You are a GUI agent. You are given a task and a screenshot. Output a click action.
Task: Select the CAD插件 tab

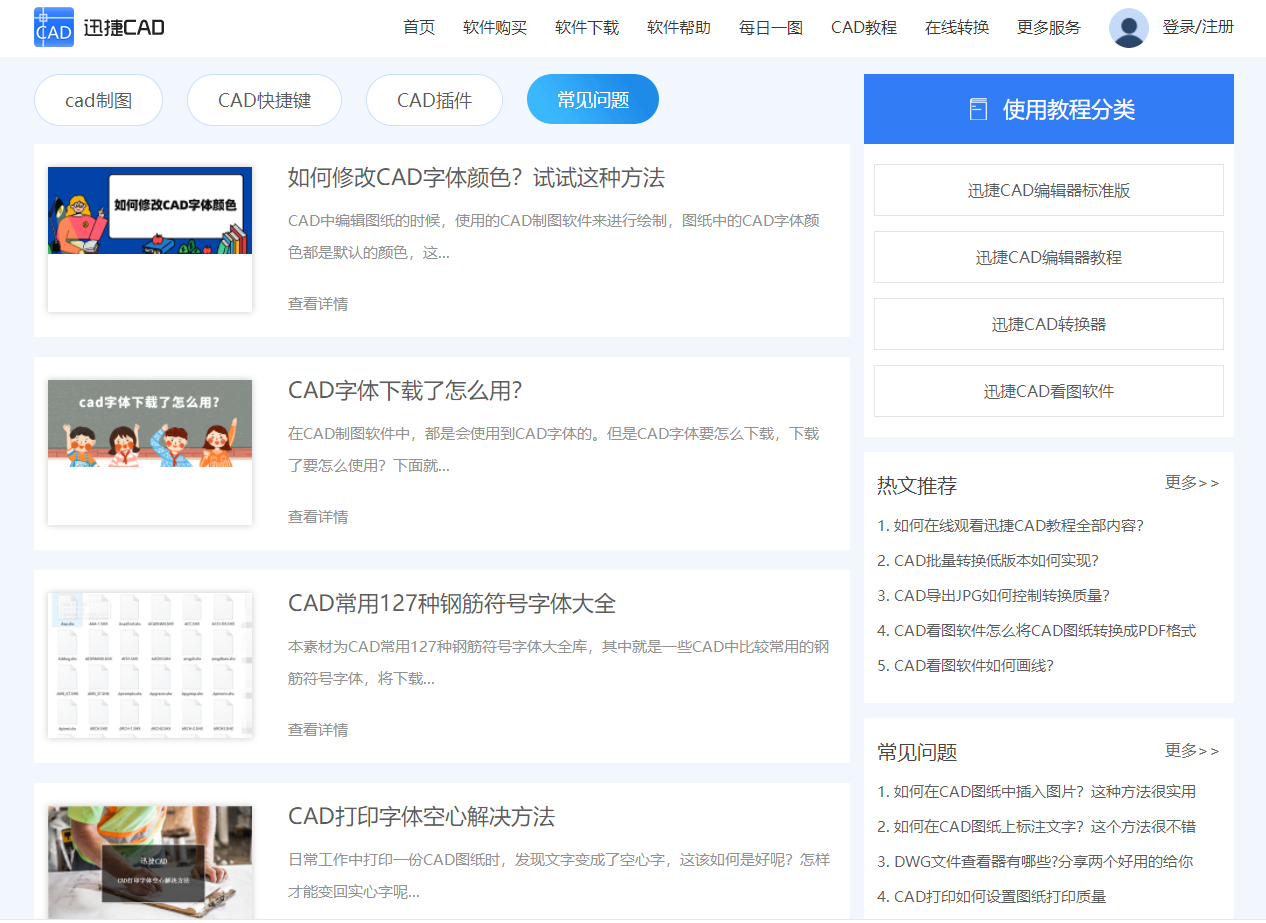click(x=434, y=100)
